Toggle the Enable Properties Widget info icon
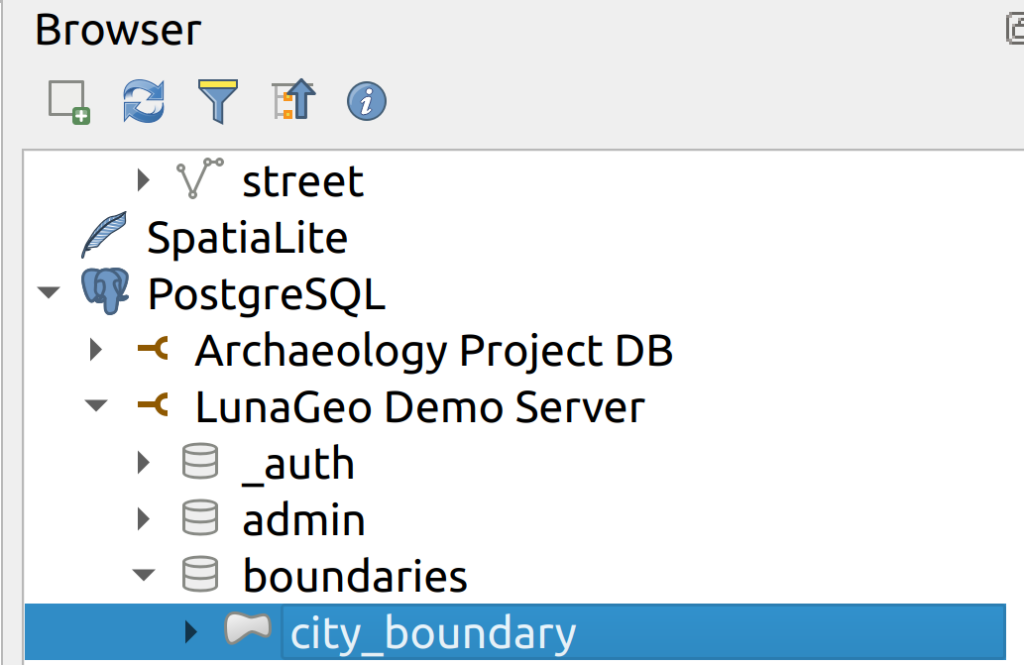This screenshot has width=1024, height=665. [367, 101]
